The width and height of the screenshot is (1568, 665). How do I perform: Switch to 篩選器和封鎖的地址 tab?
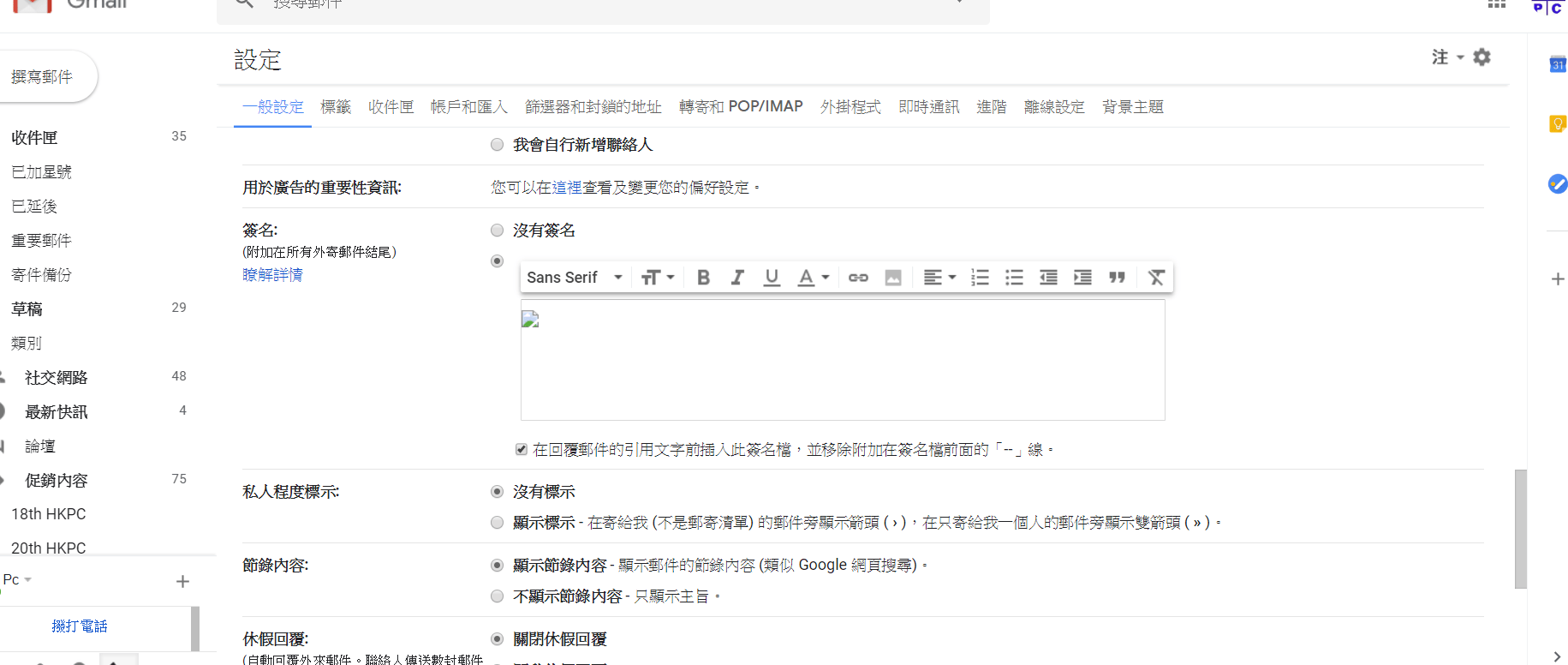pos(593,107)
